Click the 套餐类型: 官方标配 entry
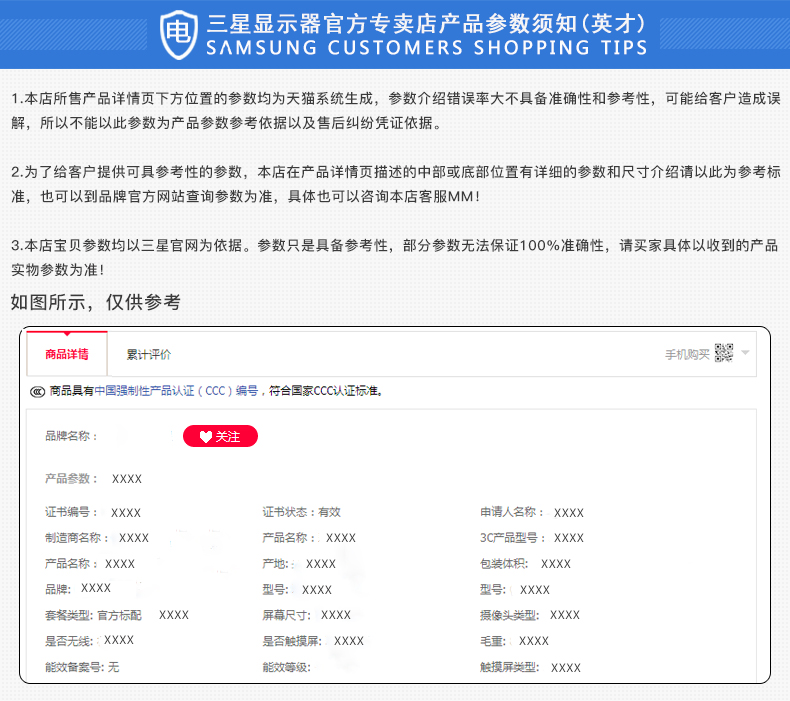 [x=93, y=615]
